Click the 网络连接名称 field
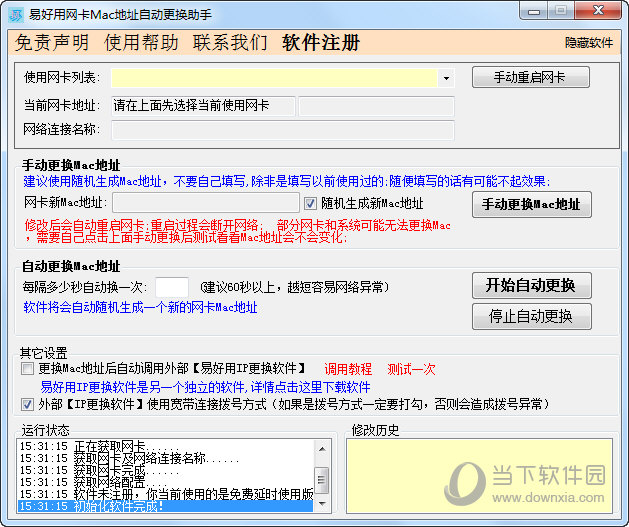Image resolution: width=629 pixels, height=527 pixels. pyautogui.click(x=283, y=130)
